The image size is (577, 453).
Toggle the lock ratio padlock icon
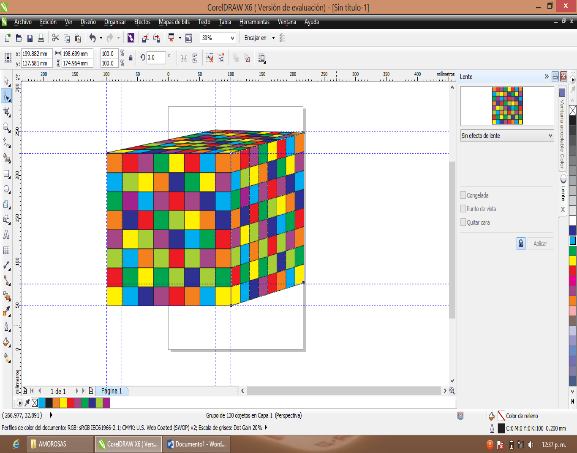coord(131,58)
